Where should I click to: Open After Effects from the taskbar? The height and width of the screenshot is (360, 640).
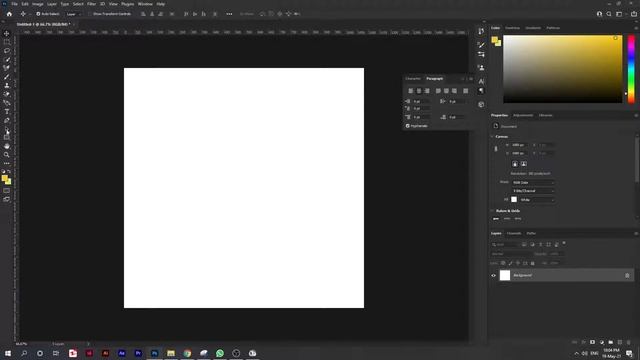pyautogui.click(x=122, y=353)
